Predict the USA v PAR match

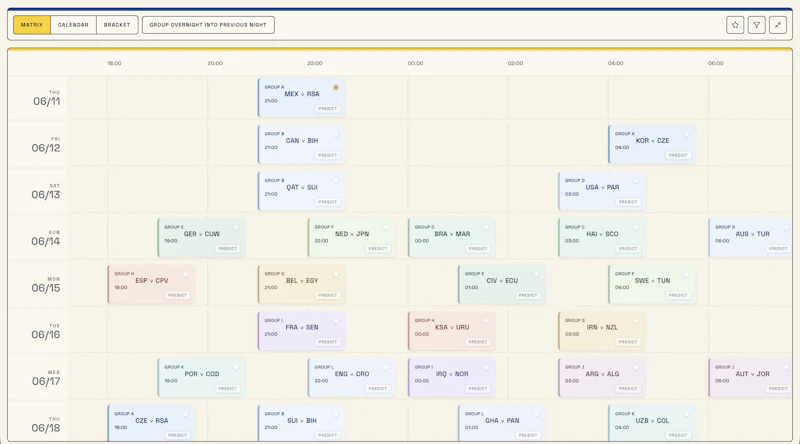tap(628, 202)
